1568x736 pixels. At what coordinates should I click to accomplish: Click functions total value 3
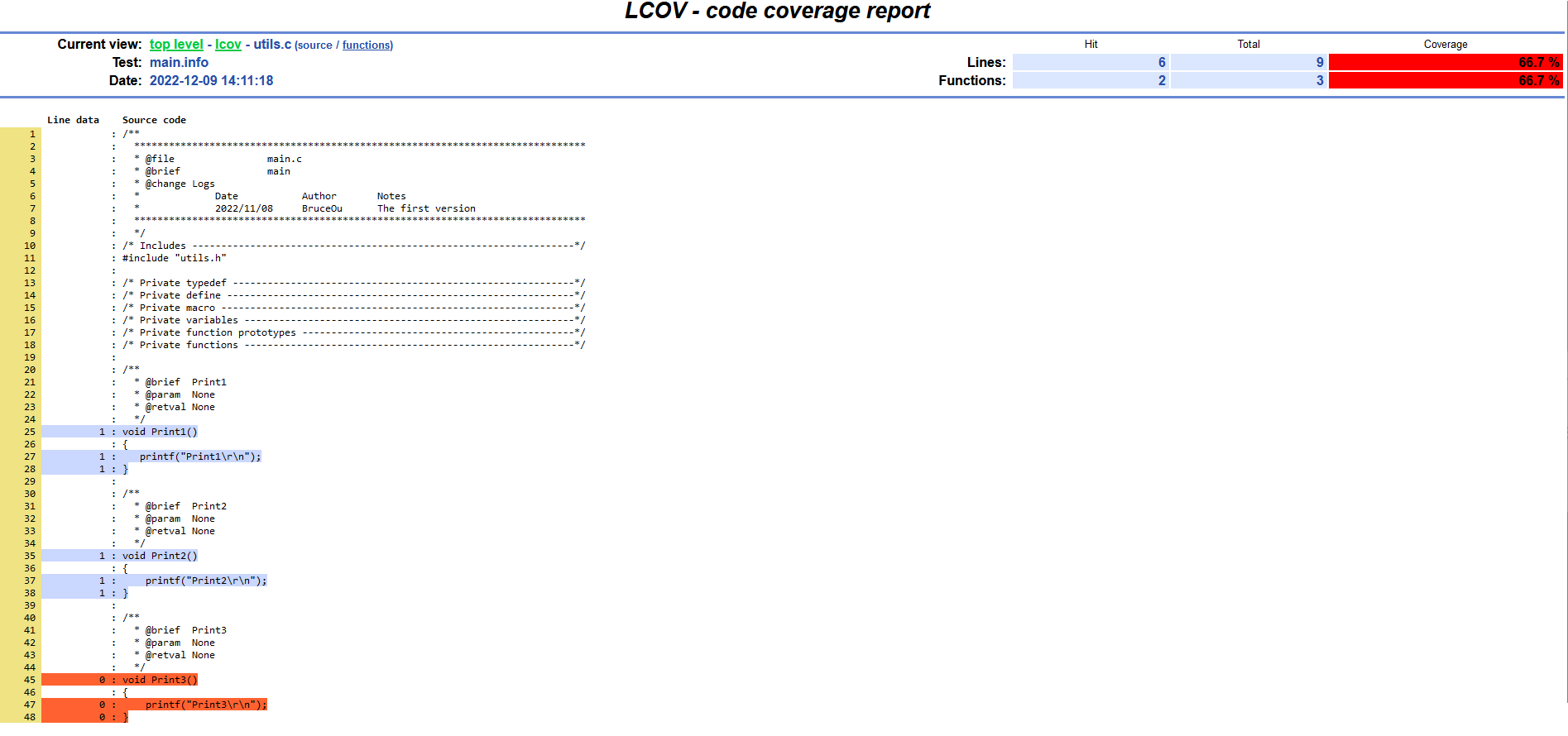[1249, 81]
